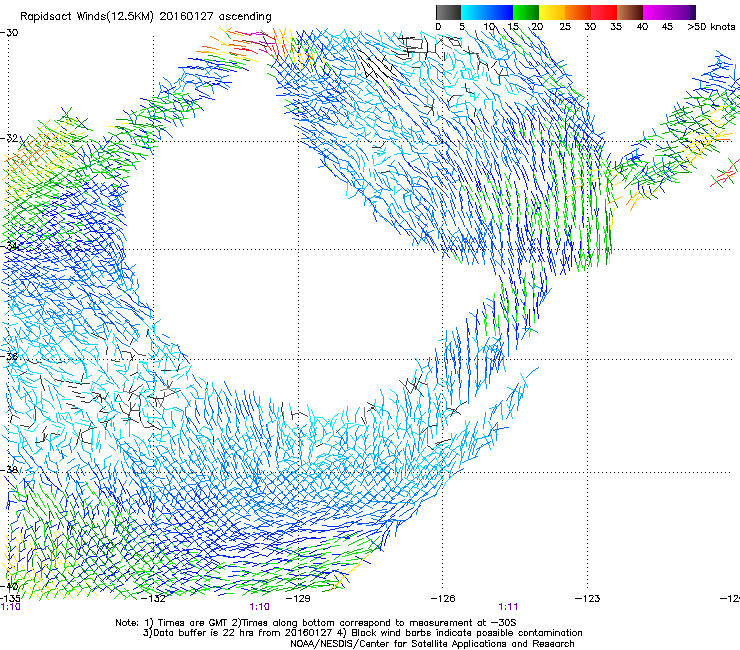Click the -132 longitude axis label

pos(154,599)
